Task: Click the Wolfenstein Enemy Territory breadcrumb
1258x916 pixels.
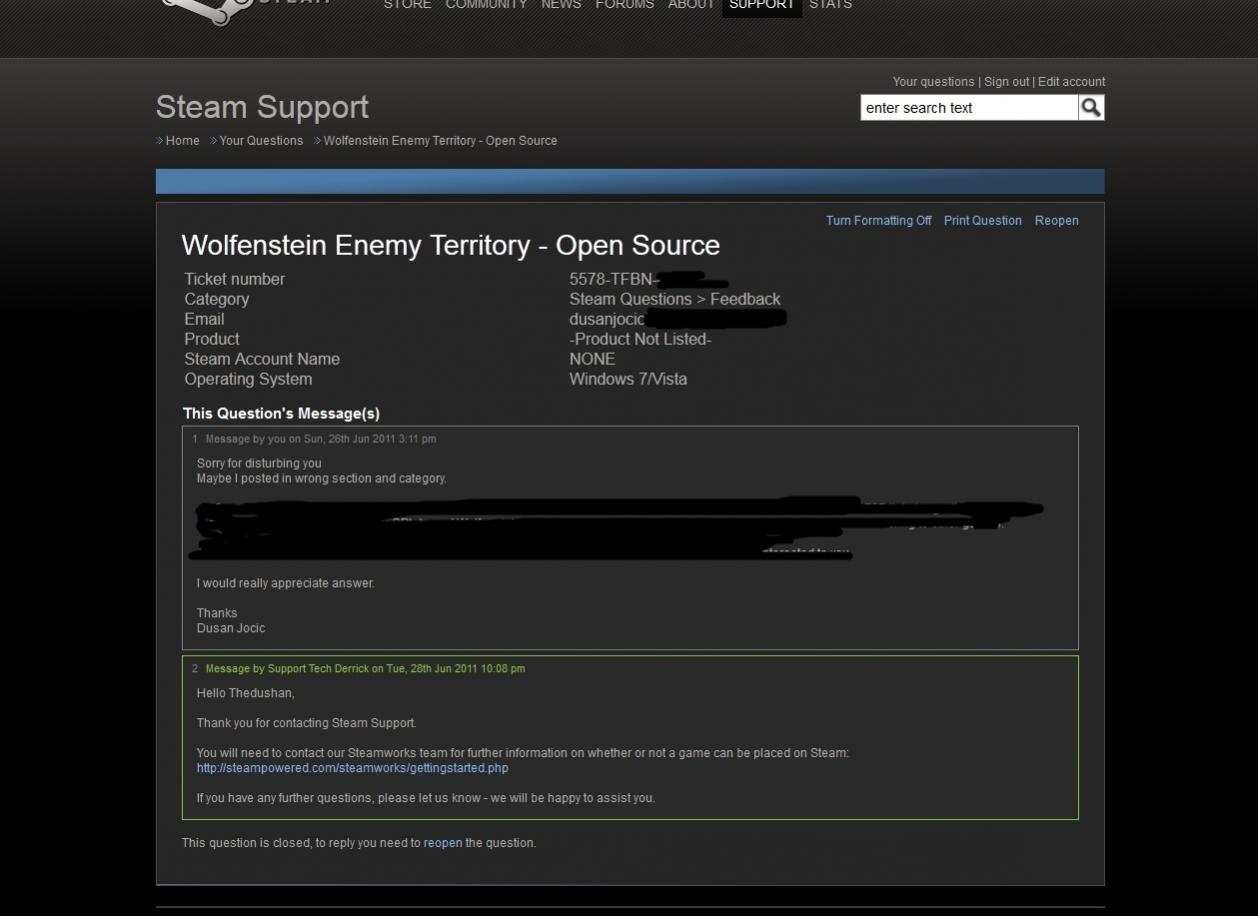Action: (x=440, y=141)
